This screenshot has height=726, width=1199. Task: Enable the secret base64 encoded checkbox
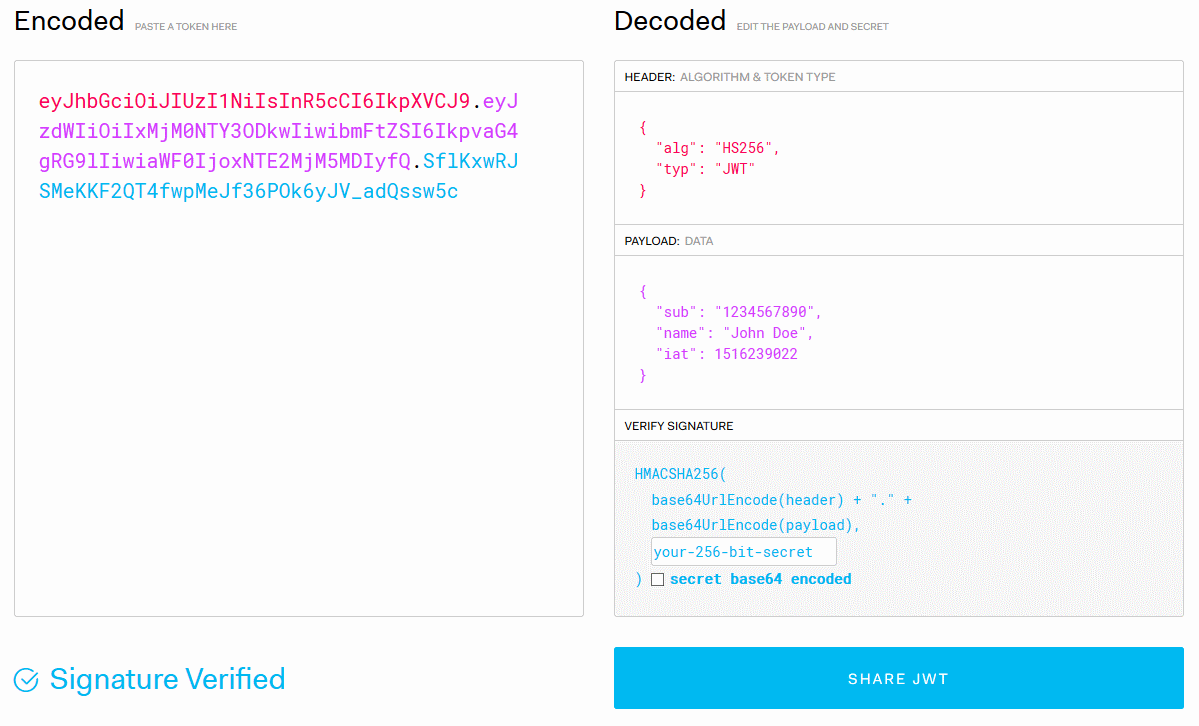coord(657,579)
